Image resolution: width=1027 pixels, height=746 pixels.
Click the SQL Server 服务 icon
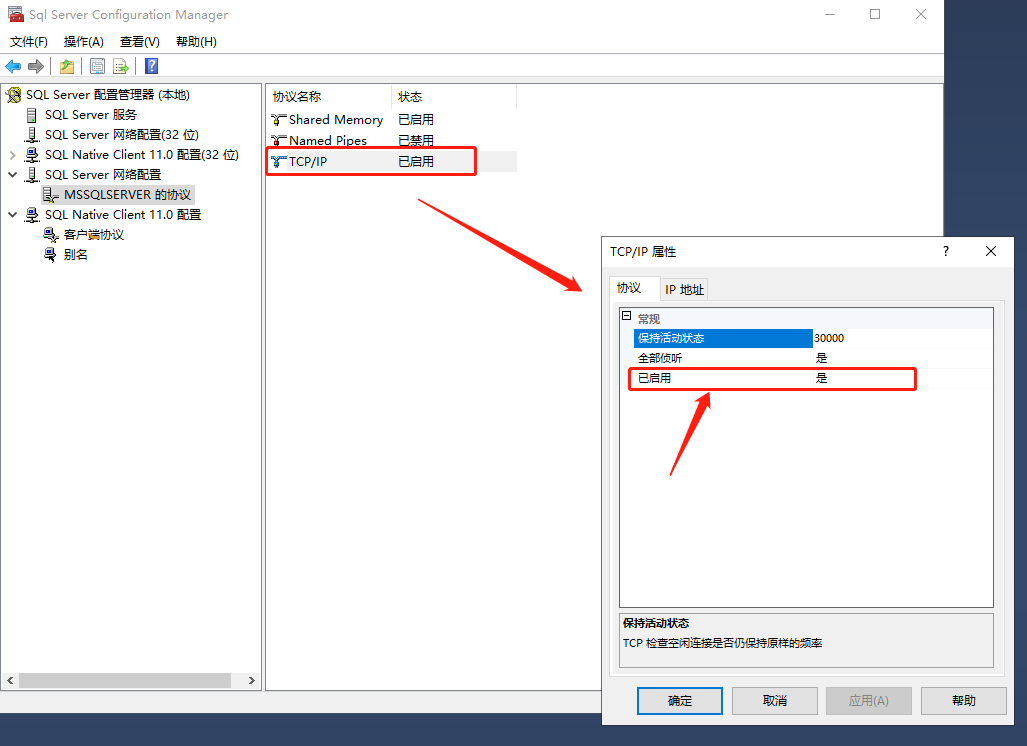pyautogui.click(x=31, y=115)
